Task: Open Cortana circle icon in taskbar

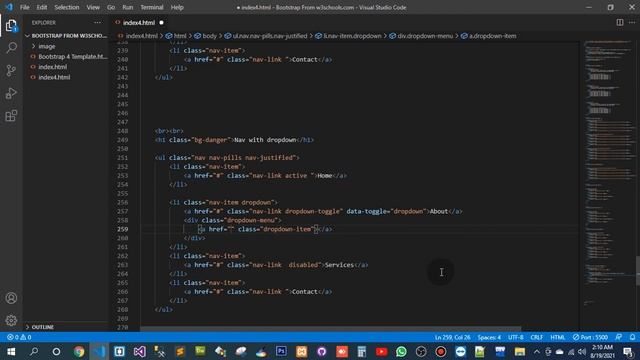Action: click(x=56, y=351)
